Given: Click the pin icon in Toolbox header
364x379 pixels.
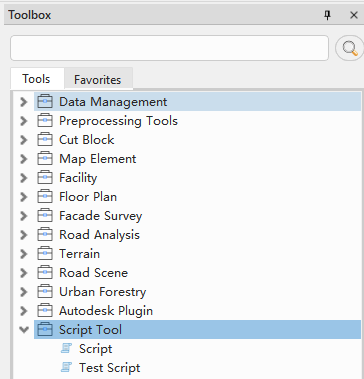Looking at the screenshot, I should tap(328, 15).
